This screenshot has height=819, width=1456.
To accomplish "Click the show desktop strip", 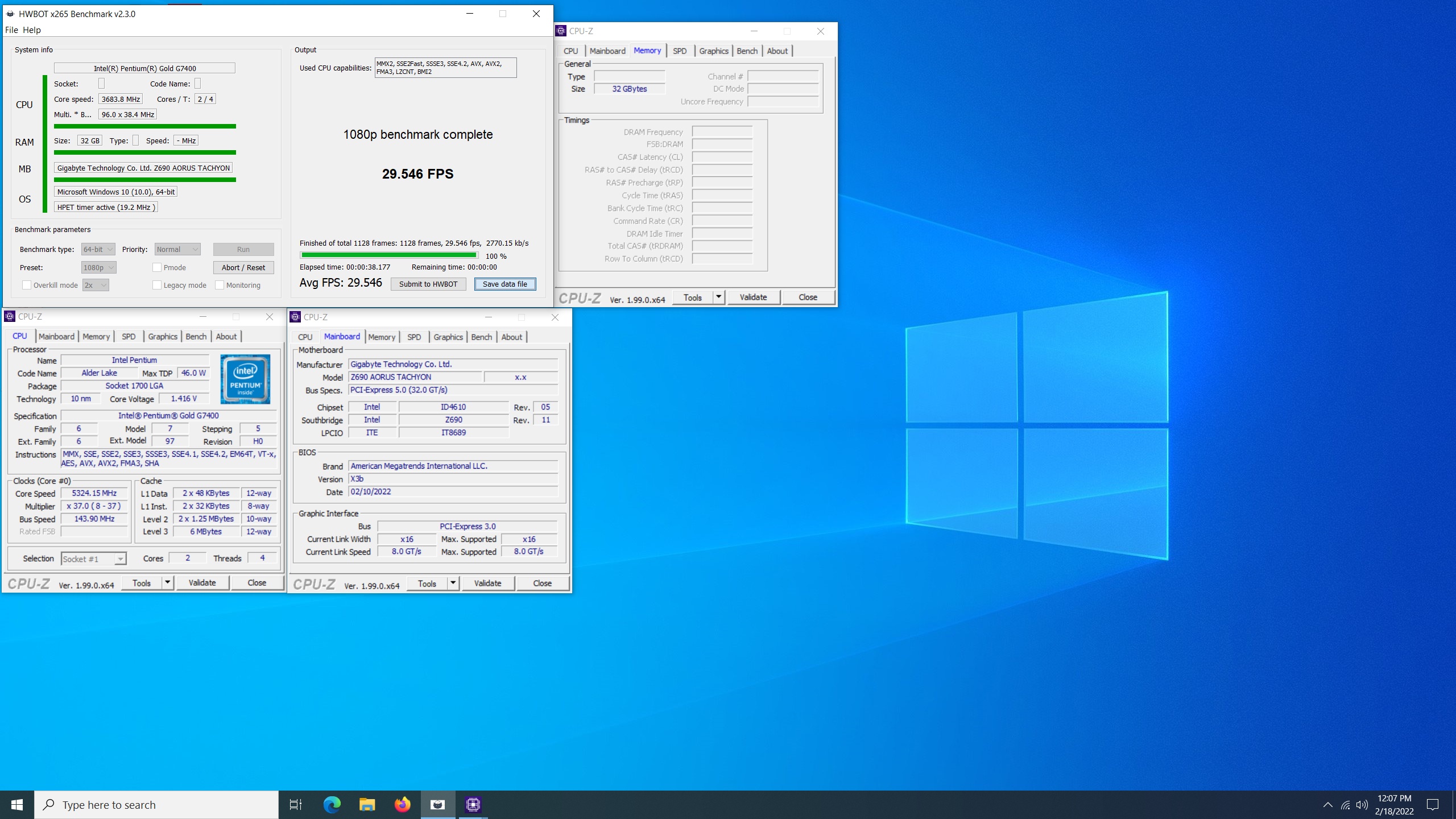I will 1454,805.
